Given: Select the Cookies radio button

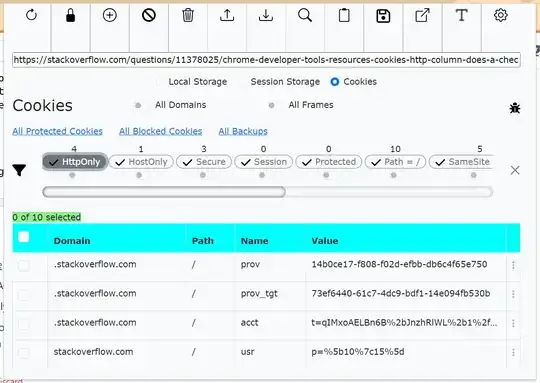Looking at the screenshot, I should coord(335,82).
